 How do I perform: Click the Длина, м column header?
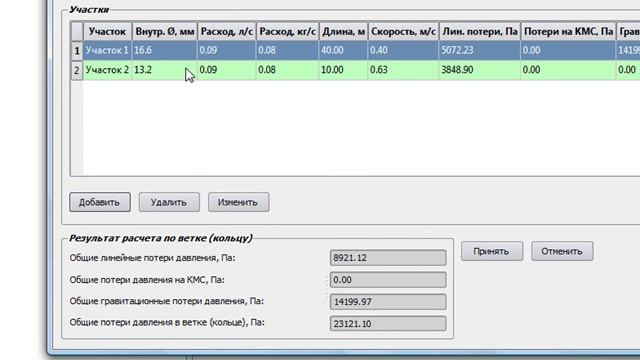pos(343,31)
